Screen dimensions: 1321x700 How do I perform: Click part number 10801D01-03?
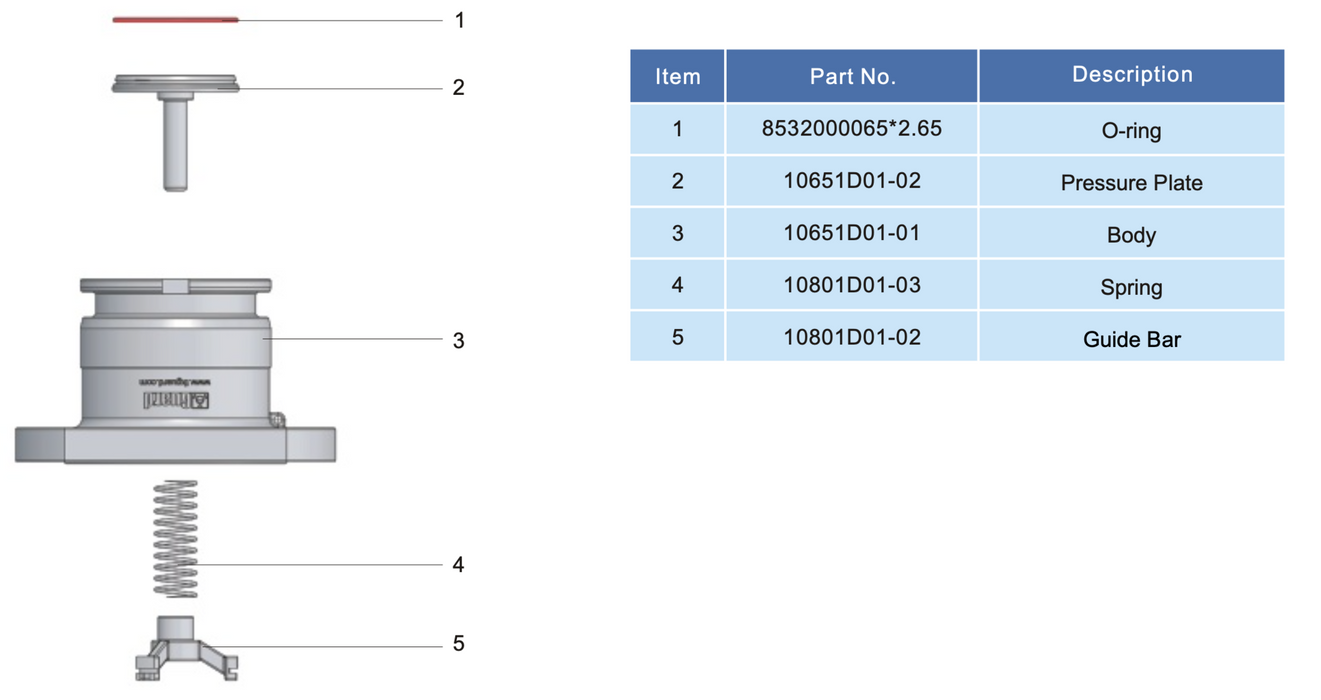[x=852, y=285]
